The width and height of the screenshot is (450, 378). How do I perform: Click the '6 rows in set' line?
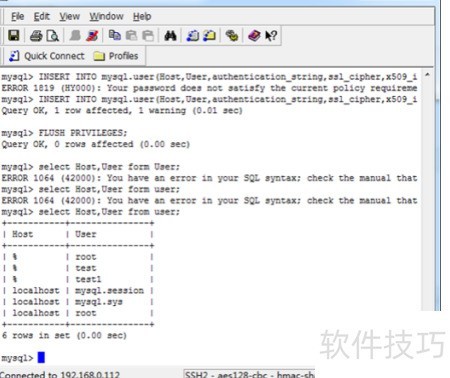tap(64, 335)
